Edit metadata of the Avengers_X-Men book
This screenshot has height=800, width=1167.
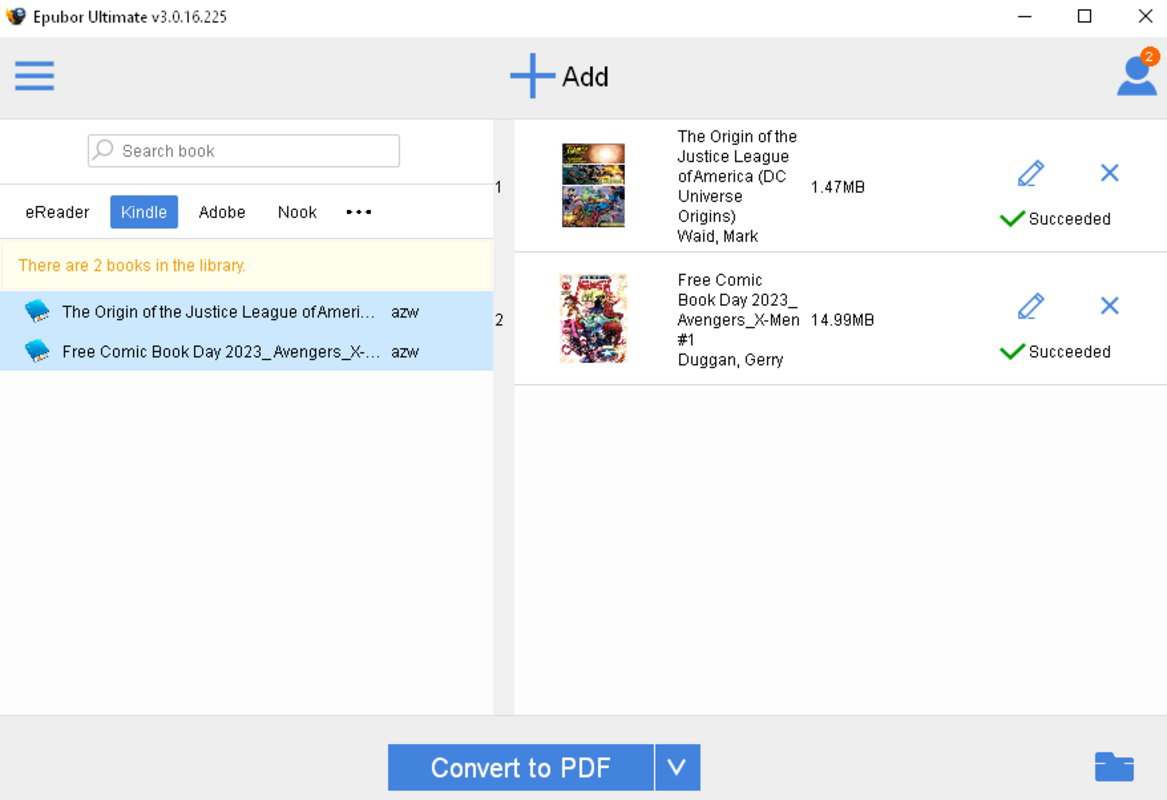[x=1030, y=306]
